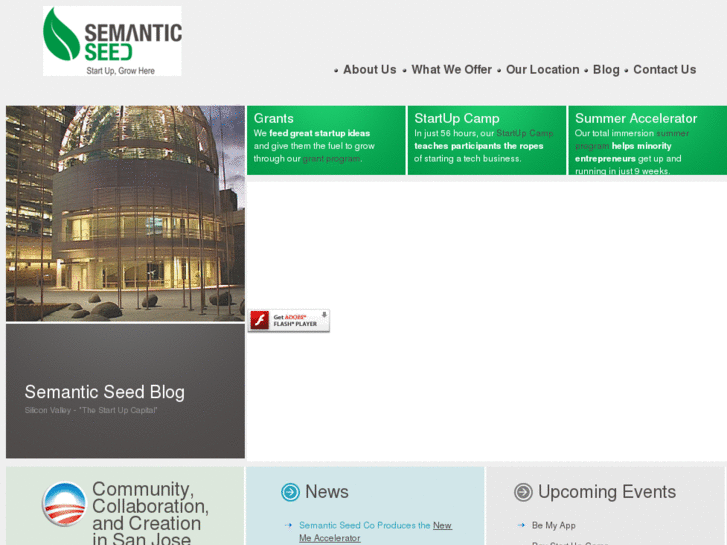Click the small arrow bullet before Be My App

521,525
